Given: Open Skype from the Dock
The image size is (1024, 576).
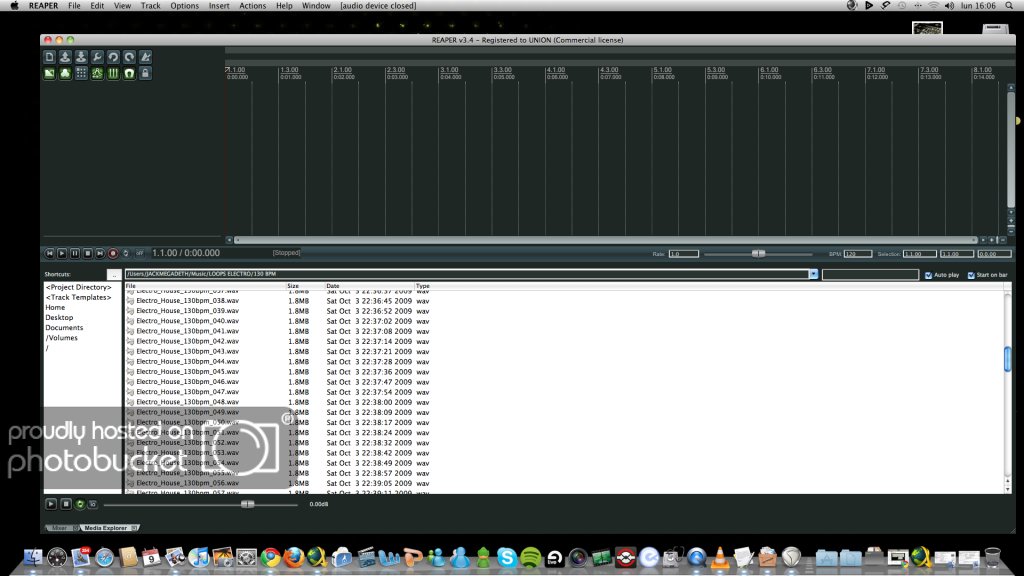Looking at the screenshot, I should [x=506, y=557].
